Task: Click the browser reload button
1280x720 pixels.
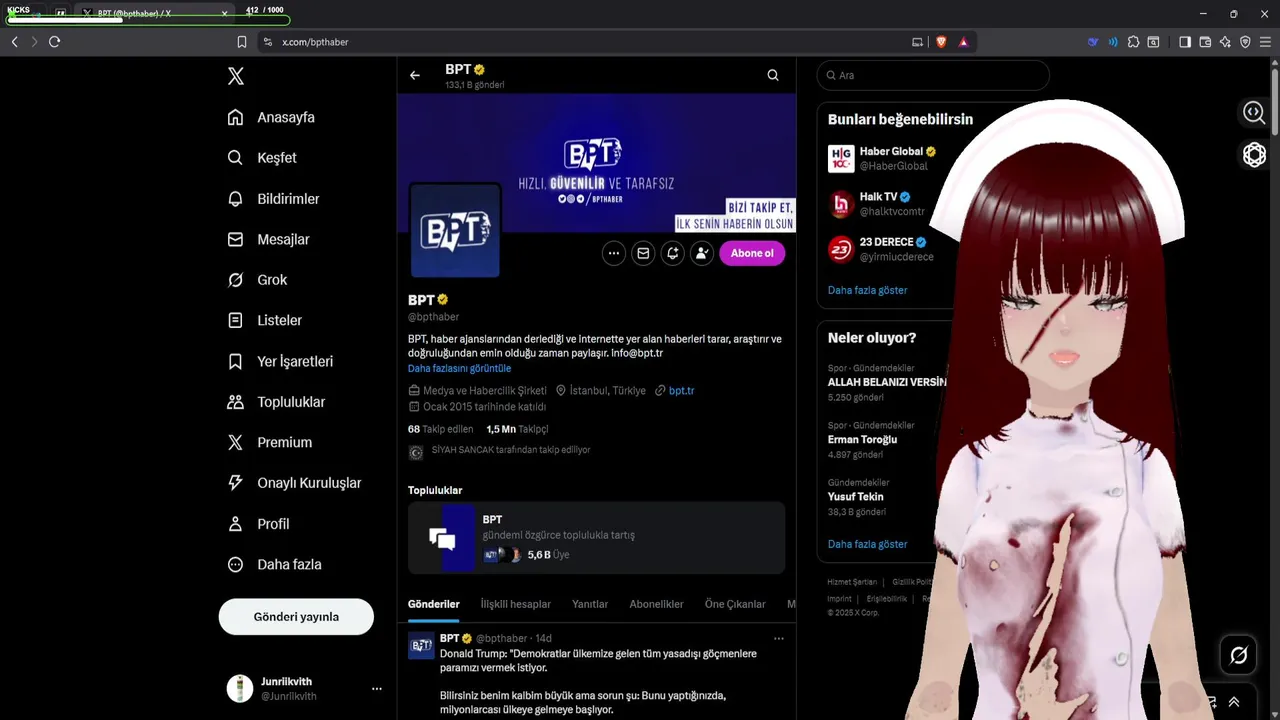Action: [54, 42]
